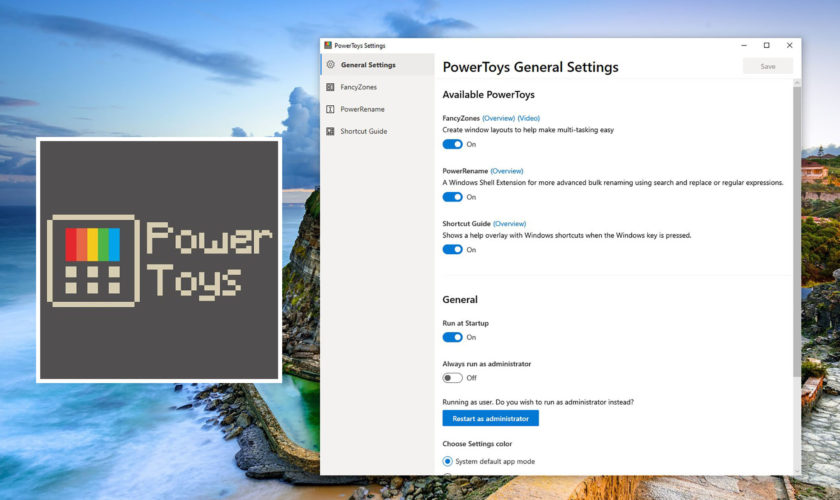Click the large PowerToys logo image

pyautogui.click(x=159, y=260)
